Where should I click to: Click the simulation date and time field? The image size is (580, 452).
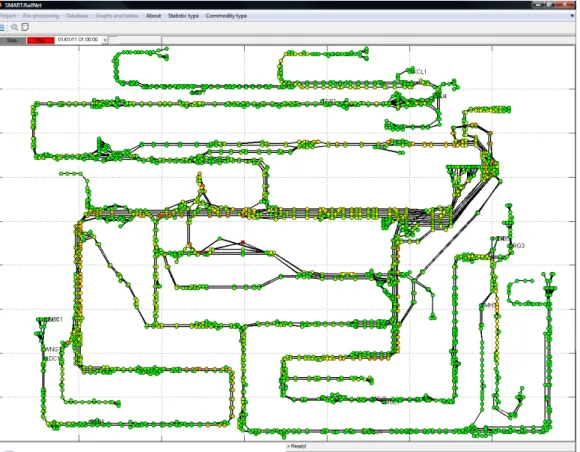(78, 40)
